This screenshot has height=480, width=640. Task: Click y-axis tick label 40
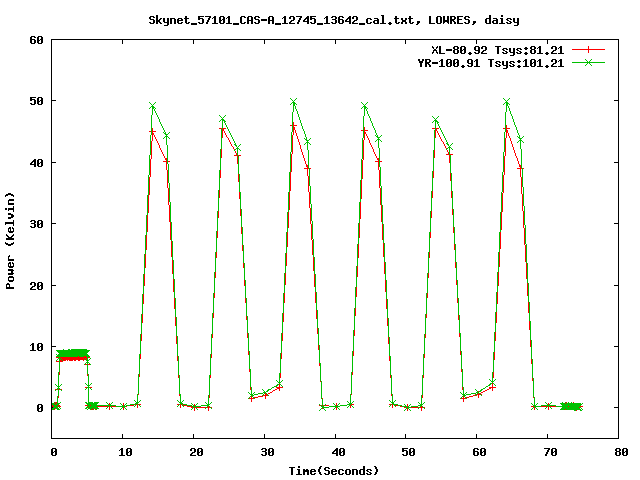pyautogui.click(x=36, y=163)
